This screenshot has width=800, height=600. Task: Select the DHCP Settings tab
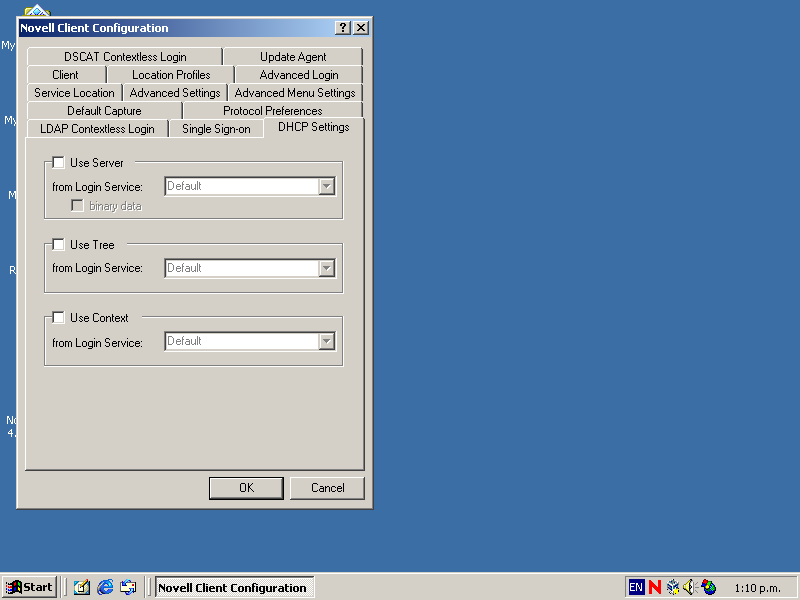pos(314,127)
